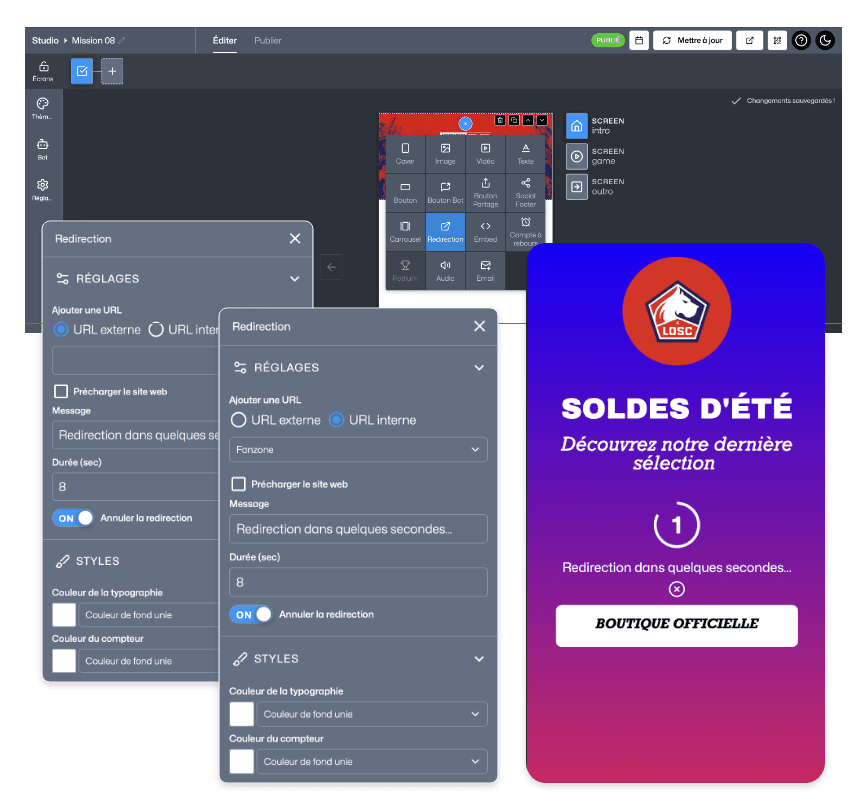Select URL externe in front panel
Viewport: 866px width, 807px height.
239,420
